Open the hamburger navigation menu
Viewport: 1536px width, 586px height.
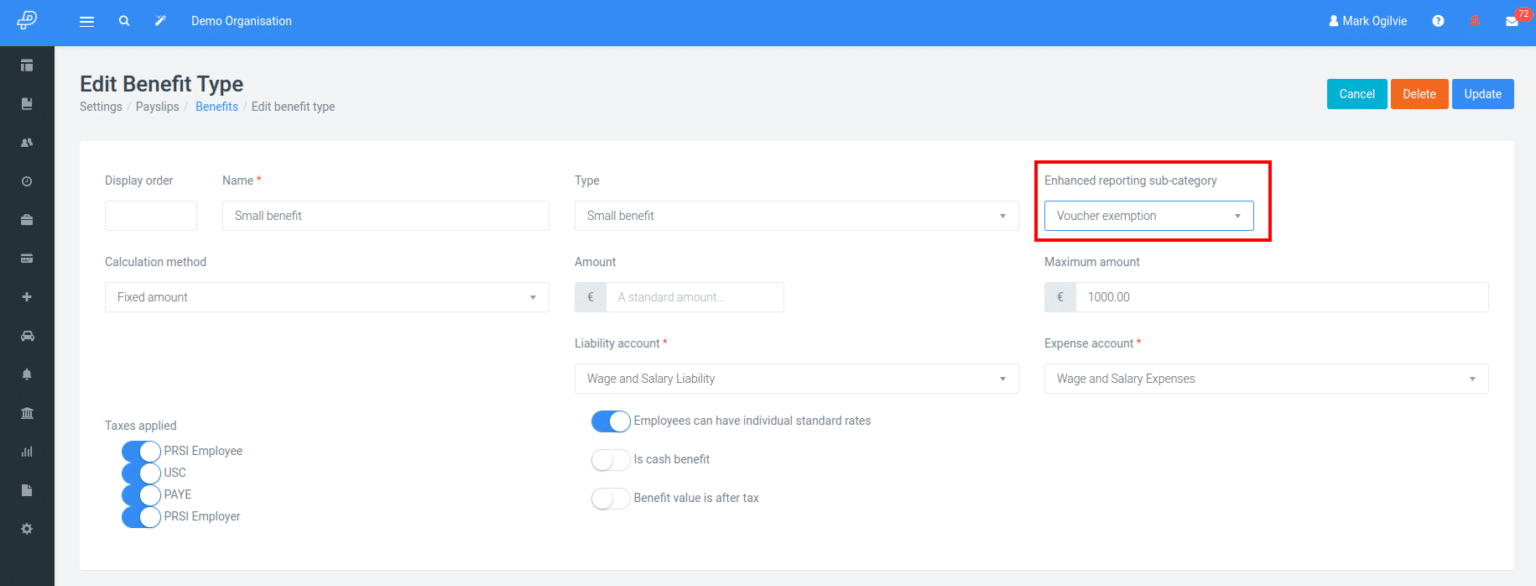(x=86, y=20)
